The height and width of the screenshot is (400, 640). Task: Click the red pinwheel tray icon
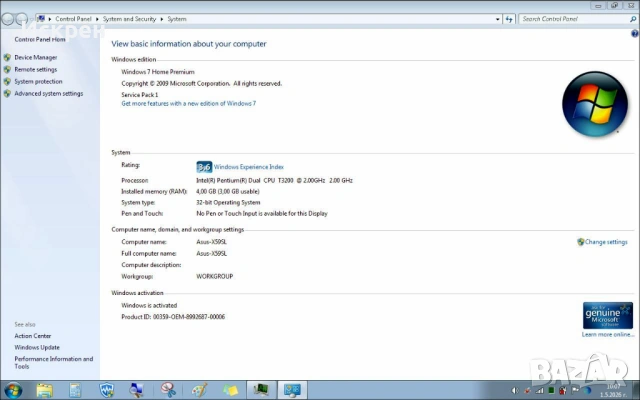click(x=527, y=391)
